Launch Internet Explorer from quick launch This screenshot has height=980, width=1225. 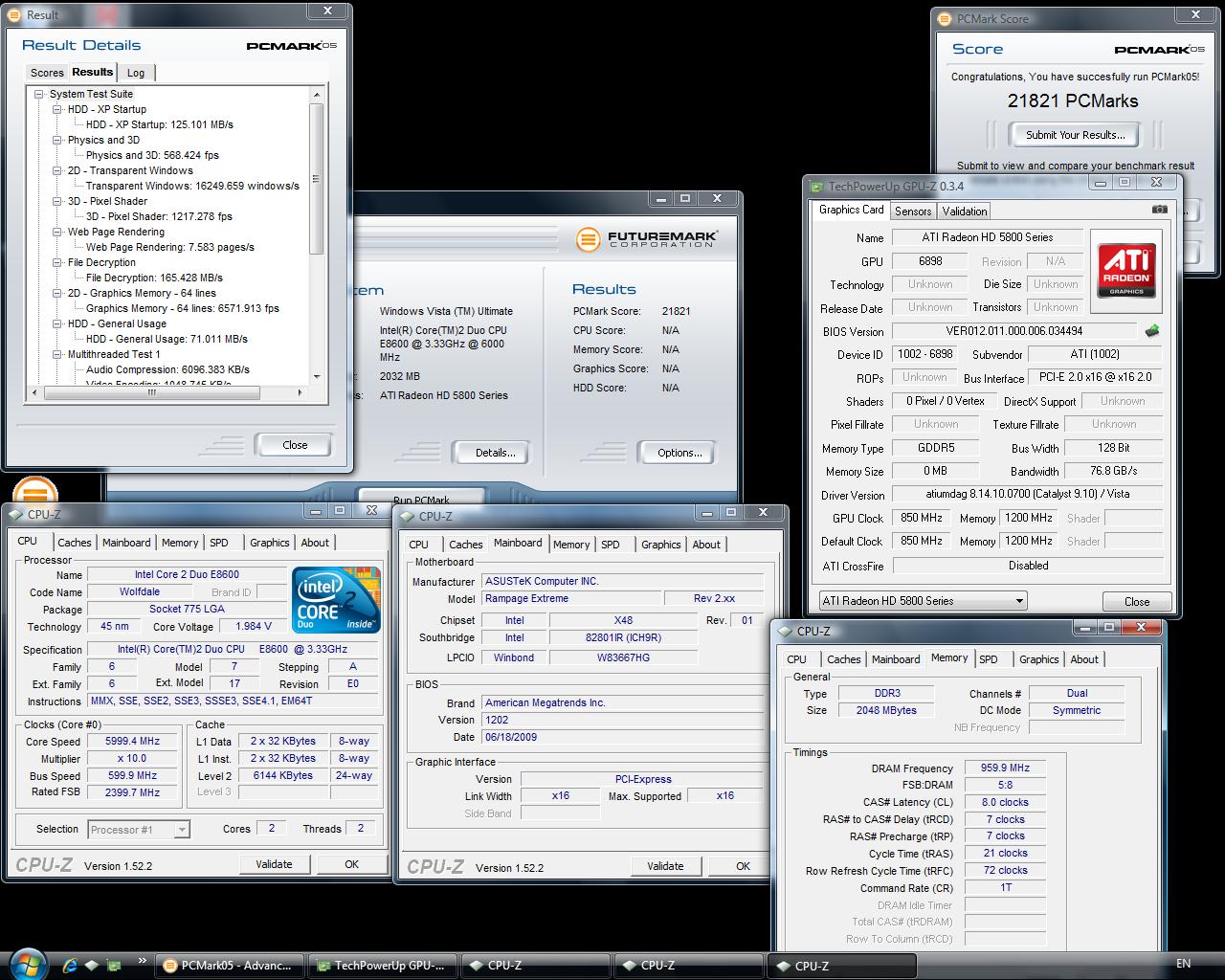[x=69, y=965]
